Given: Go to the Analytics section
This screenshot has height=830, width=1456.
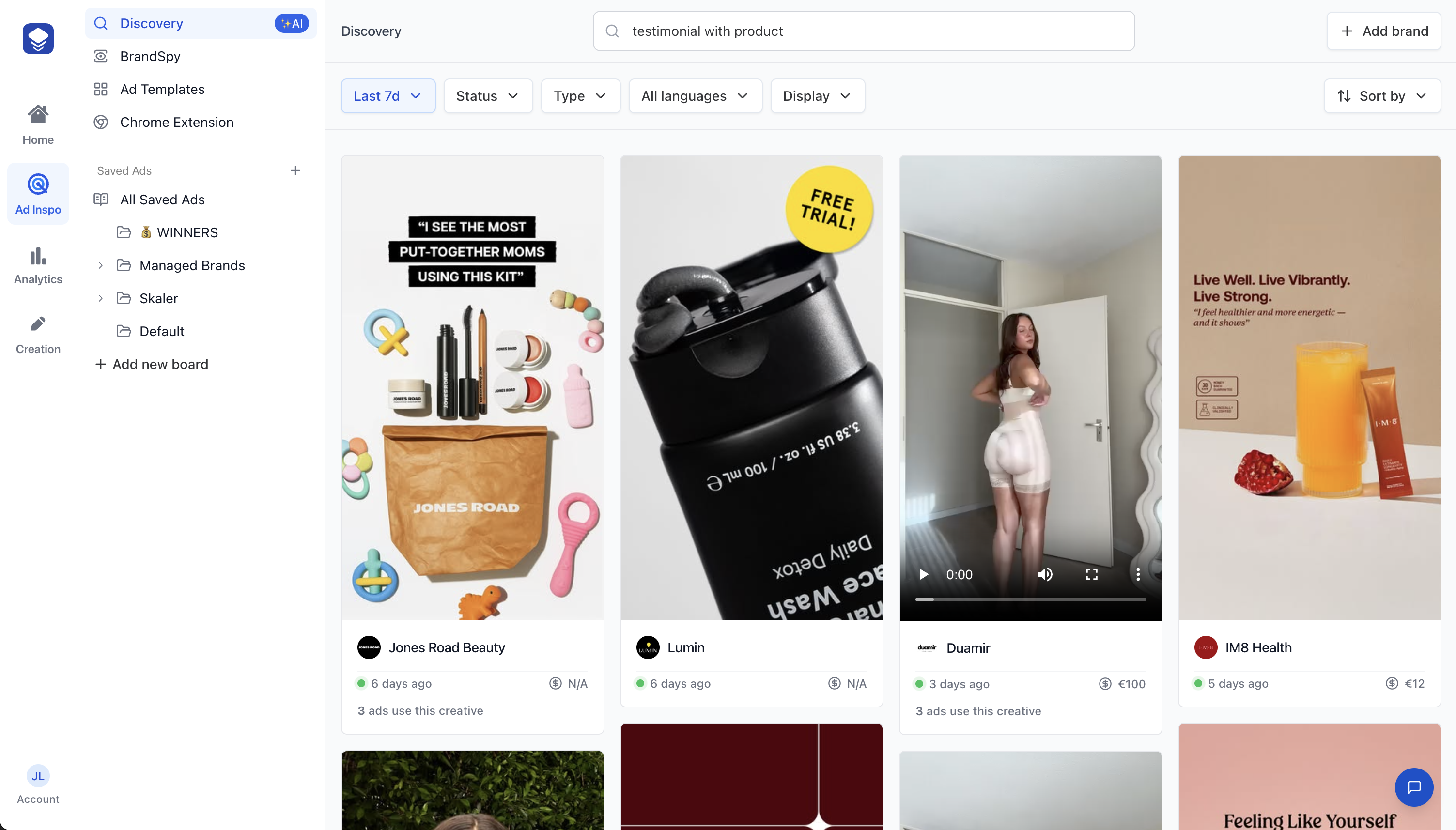Looking at the screenshot, I should tap(38, 265).
